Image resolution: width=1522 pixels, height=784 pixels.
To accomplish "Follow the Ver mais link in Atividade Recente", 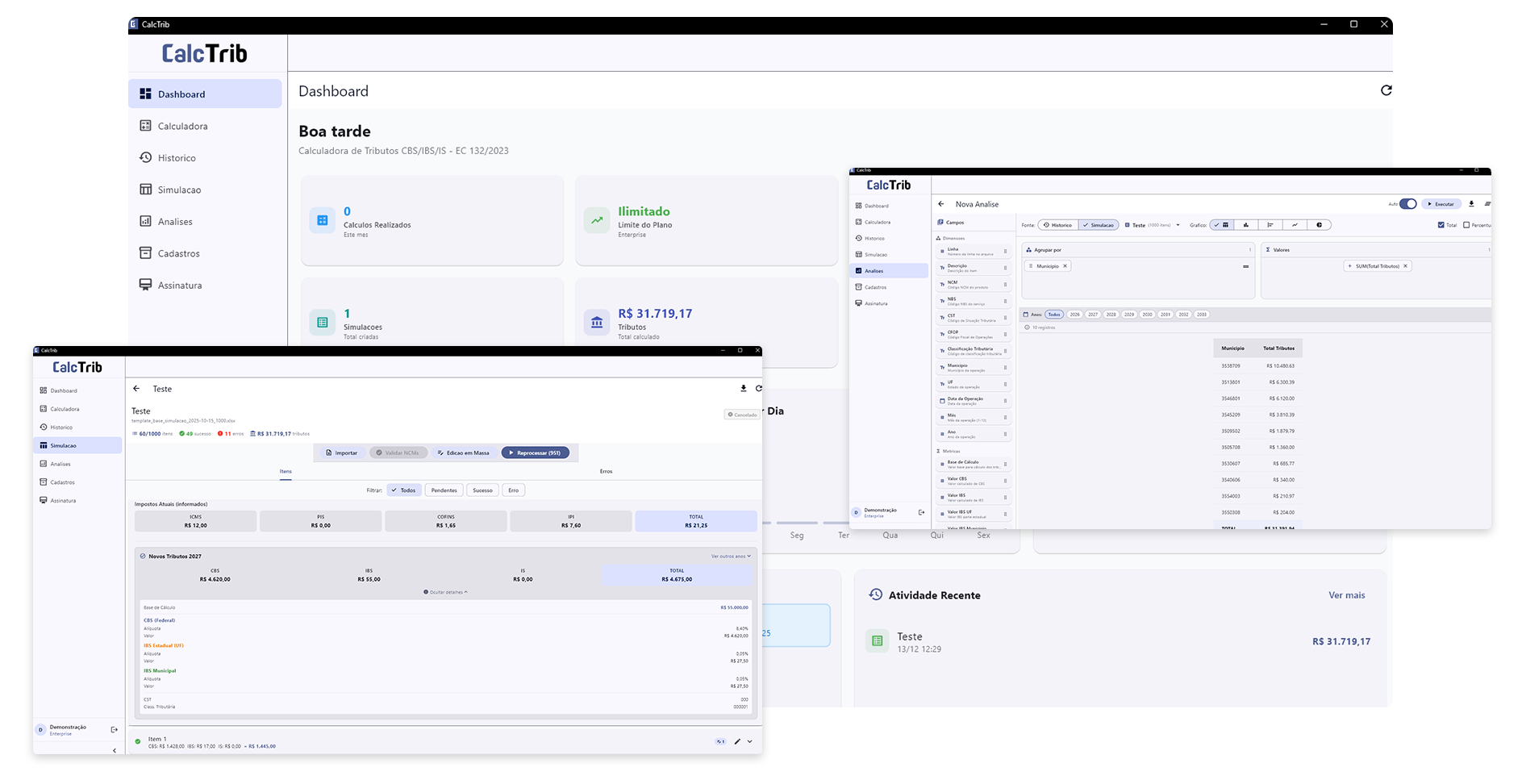I will [x=1347, y=595].
